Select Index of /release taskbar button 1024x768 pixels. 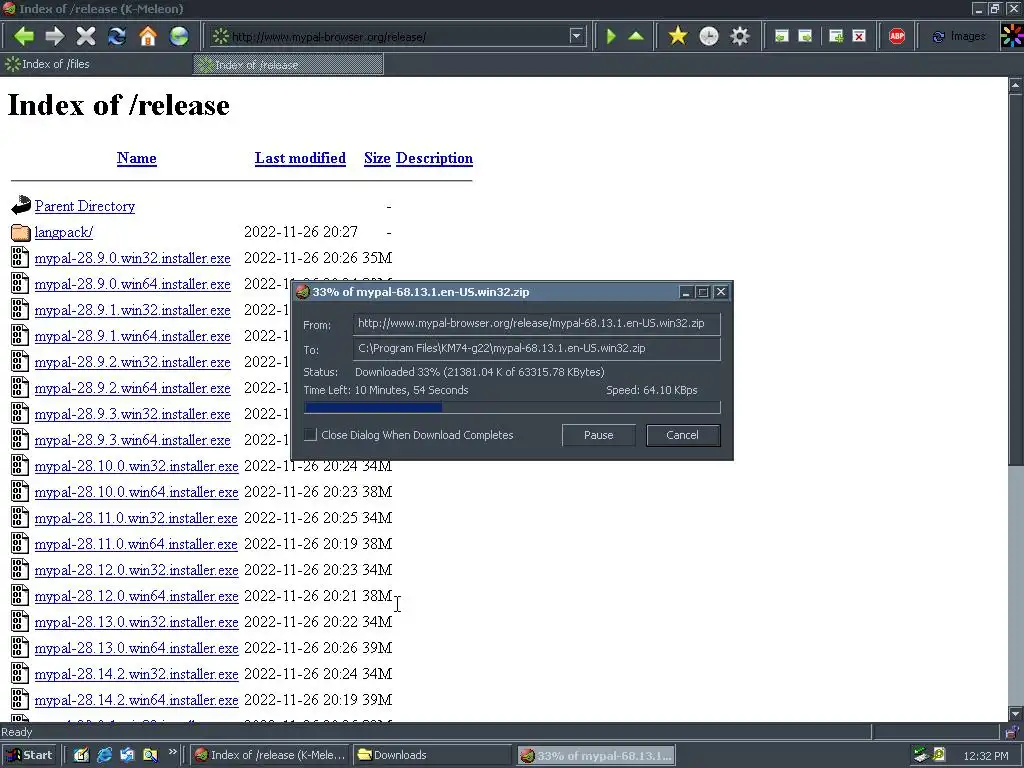tap(272, 755)
